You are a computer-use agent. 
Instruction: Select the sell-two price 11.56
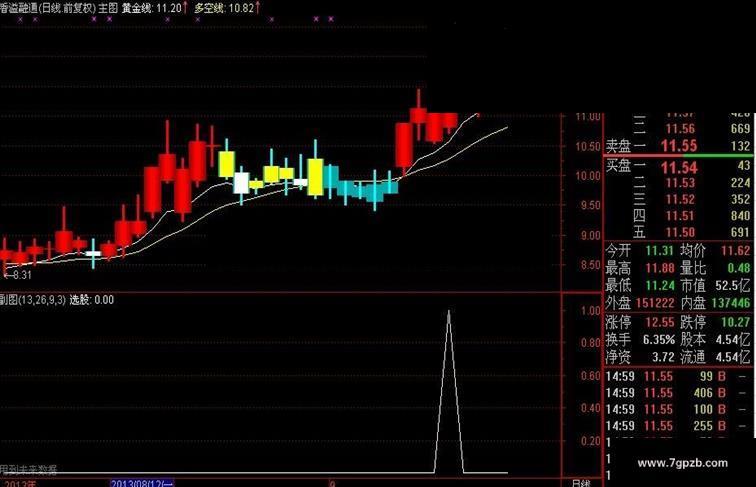[680, 129]
